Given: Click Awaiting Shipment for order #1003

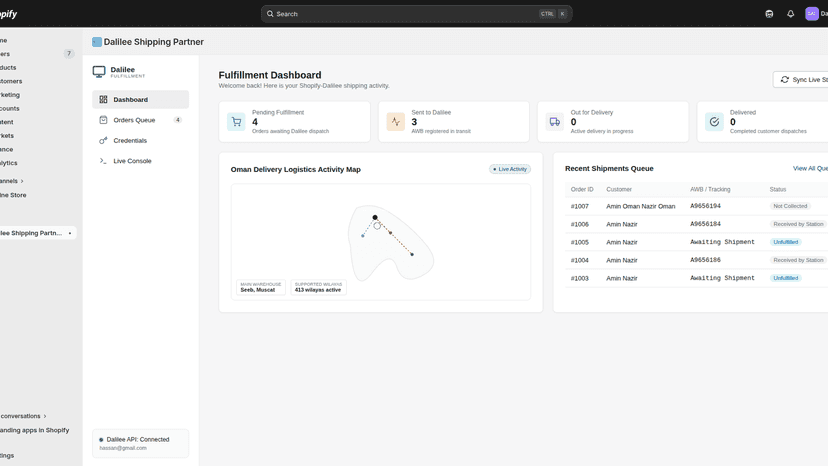Looking at the screenshot, I should pyautogui.click(x=722, y=278).
